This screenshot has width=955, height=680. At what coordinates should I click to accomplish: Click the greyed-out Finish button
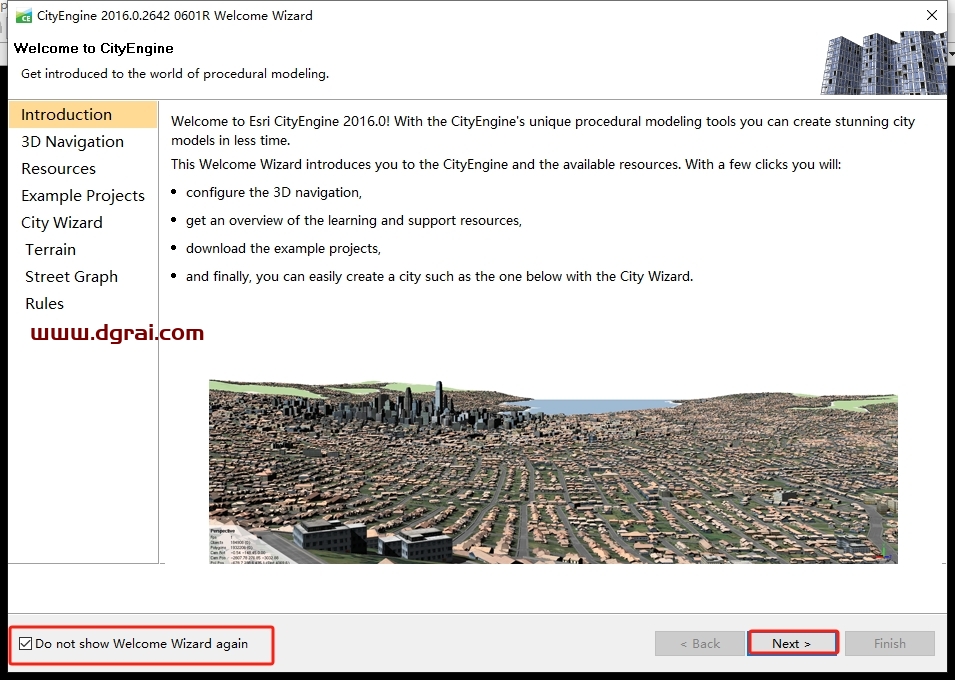[x=890, y=643]
